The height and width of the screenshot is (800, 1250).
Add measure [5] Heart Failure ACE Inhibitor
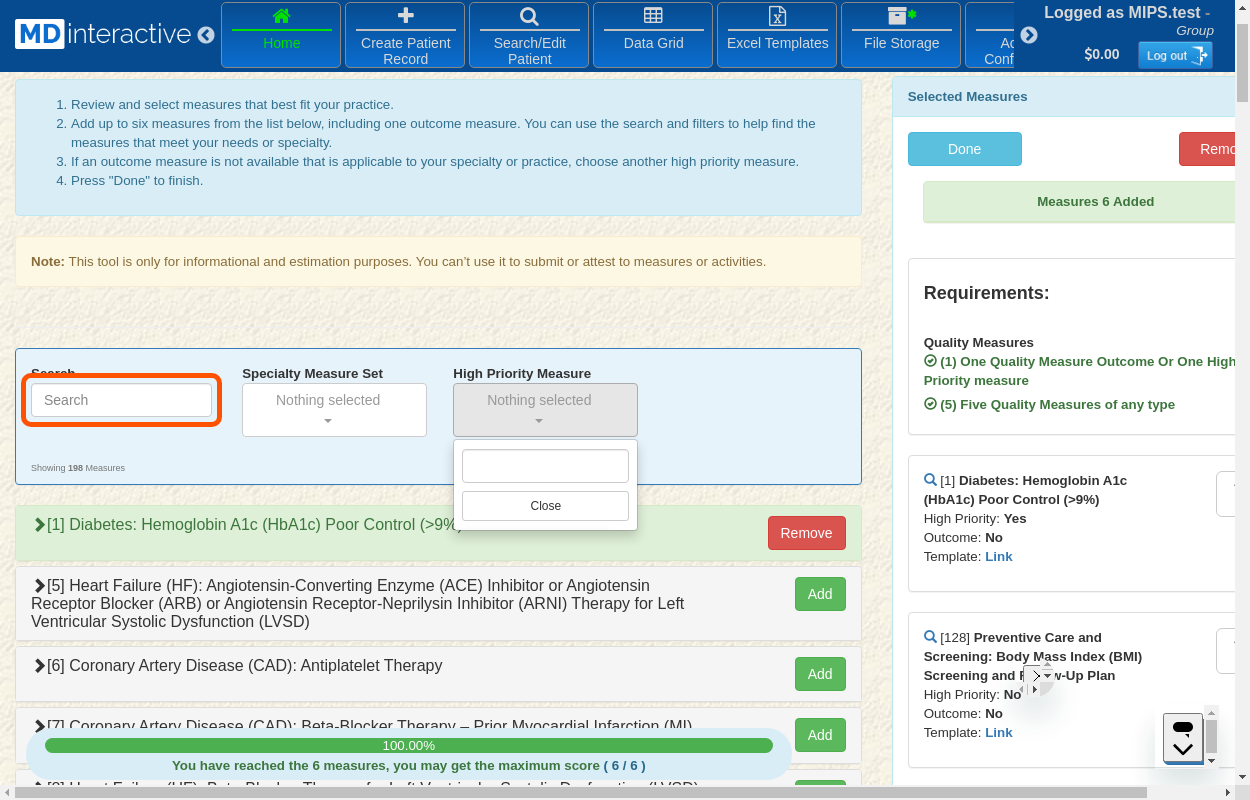coord(819,594)
